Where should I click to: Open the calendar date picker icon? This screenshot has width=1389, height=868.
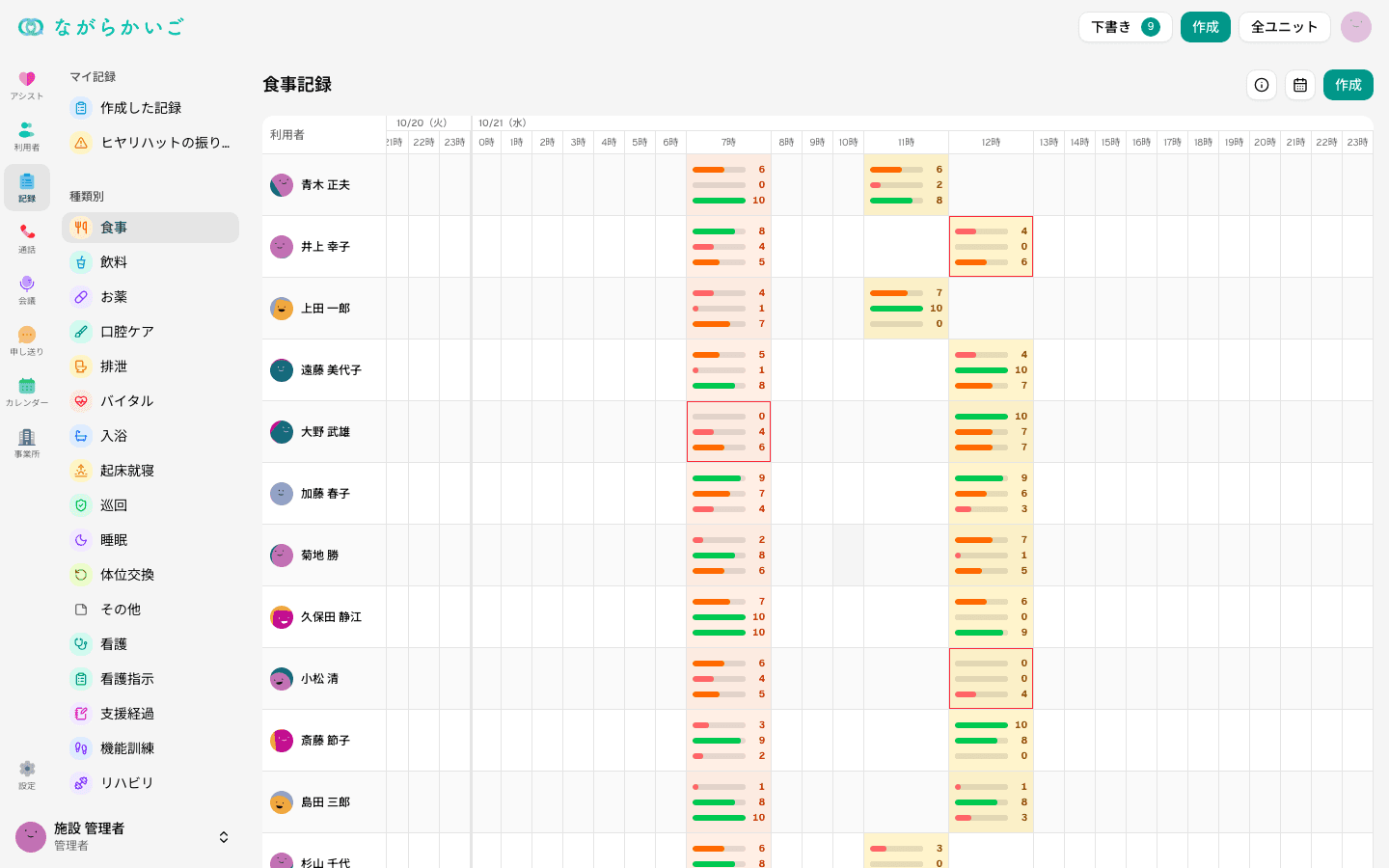coord(1300,85)
